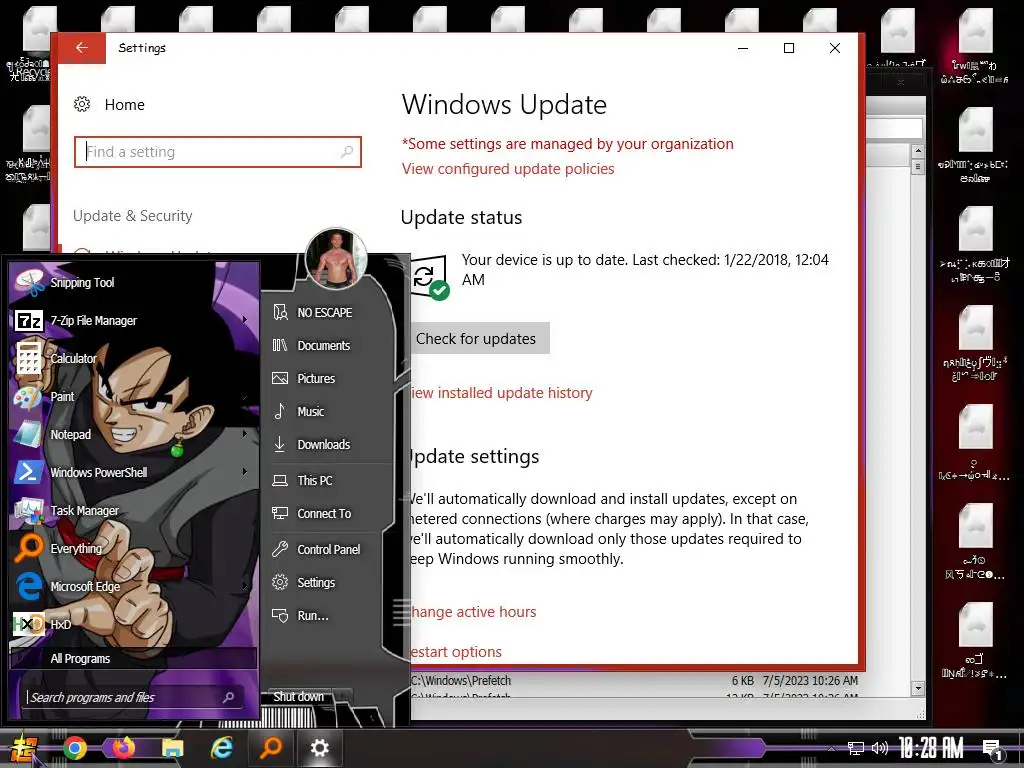Image resolution: width=1024 pixels, height=768 pixels.
Task: Click the Start button on taskbar
Action: (24, 748)
